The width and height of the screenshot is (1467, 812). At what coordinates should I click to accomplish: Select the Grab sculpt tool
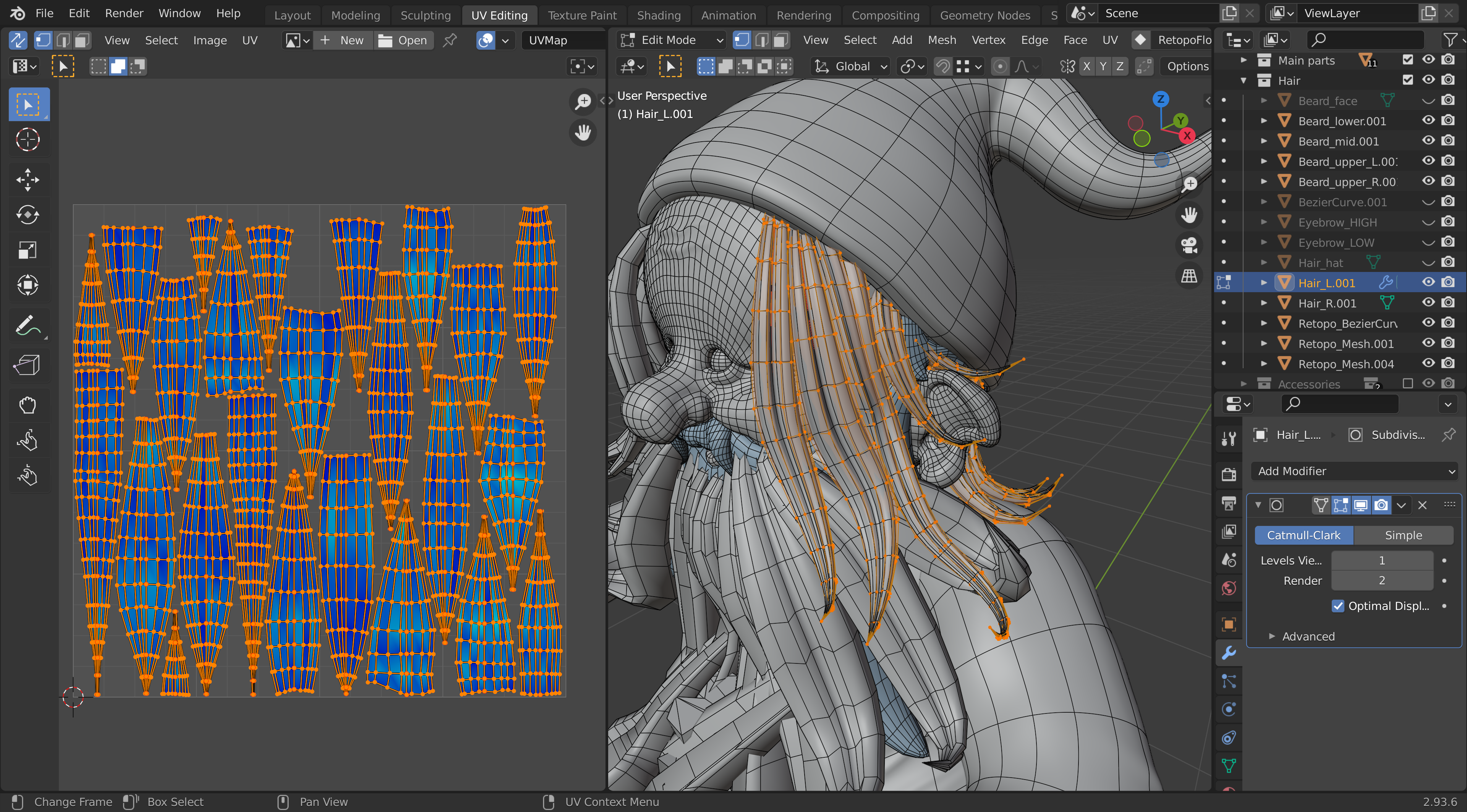27,406
